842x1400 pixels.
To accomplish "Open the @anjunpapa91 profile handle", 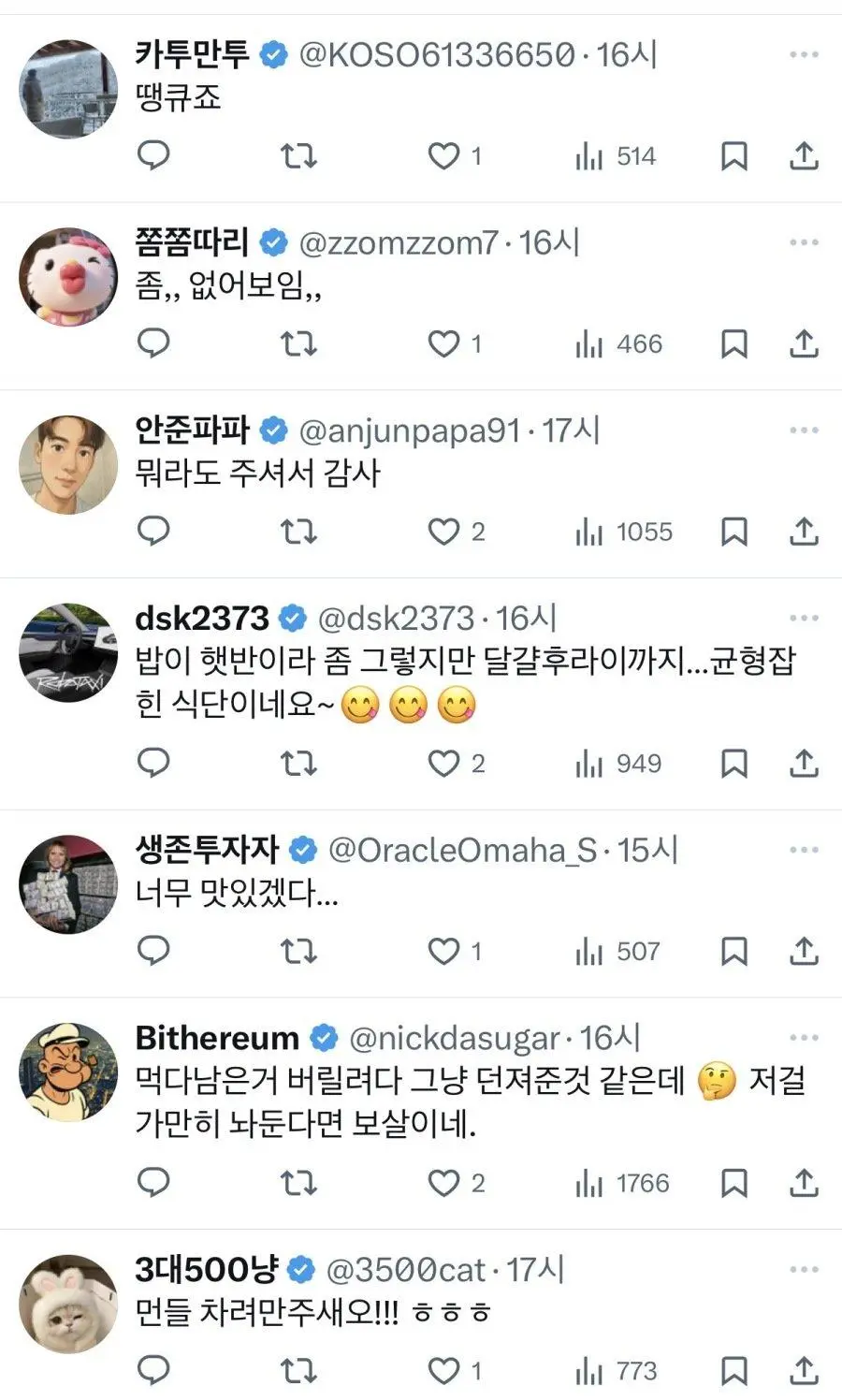I will (x=409, y=430).
